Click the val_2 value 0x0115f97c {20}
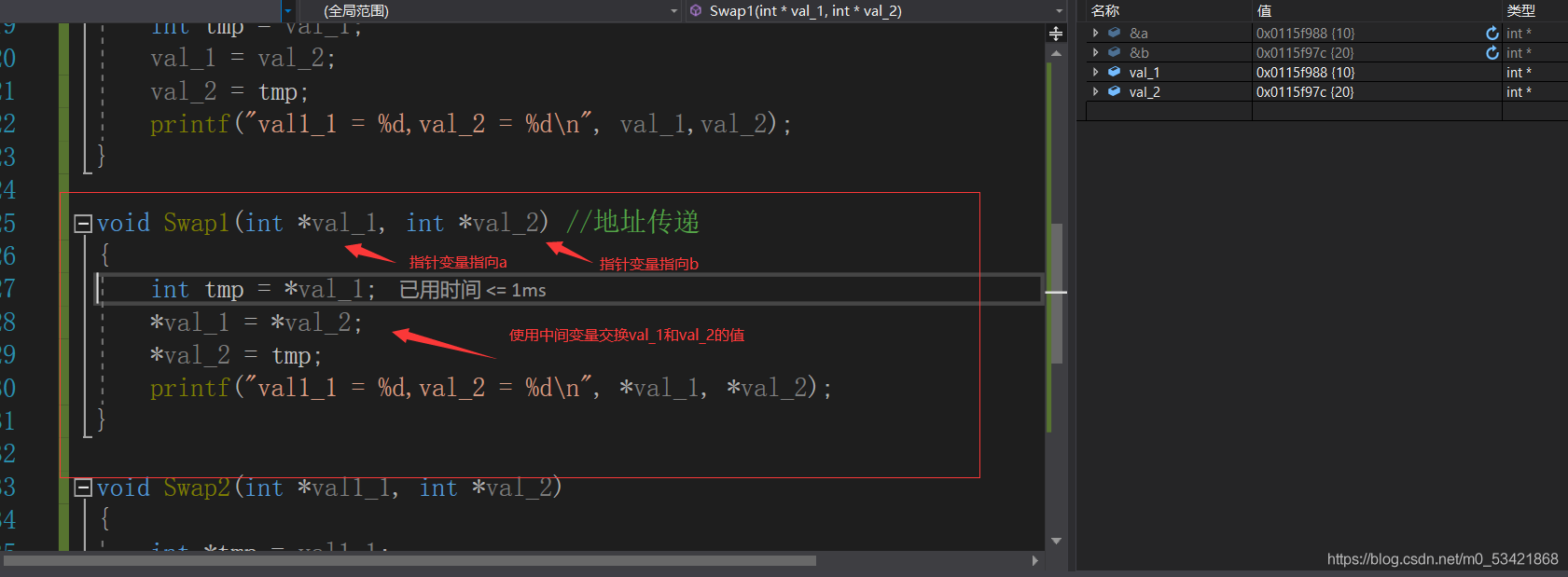 (1305, 91)
